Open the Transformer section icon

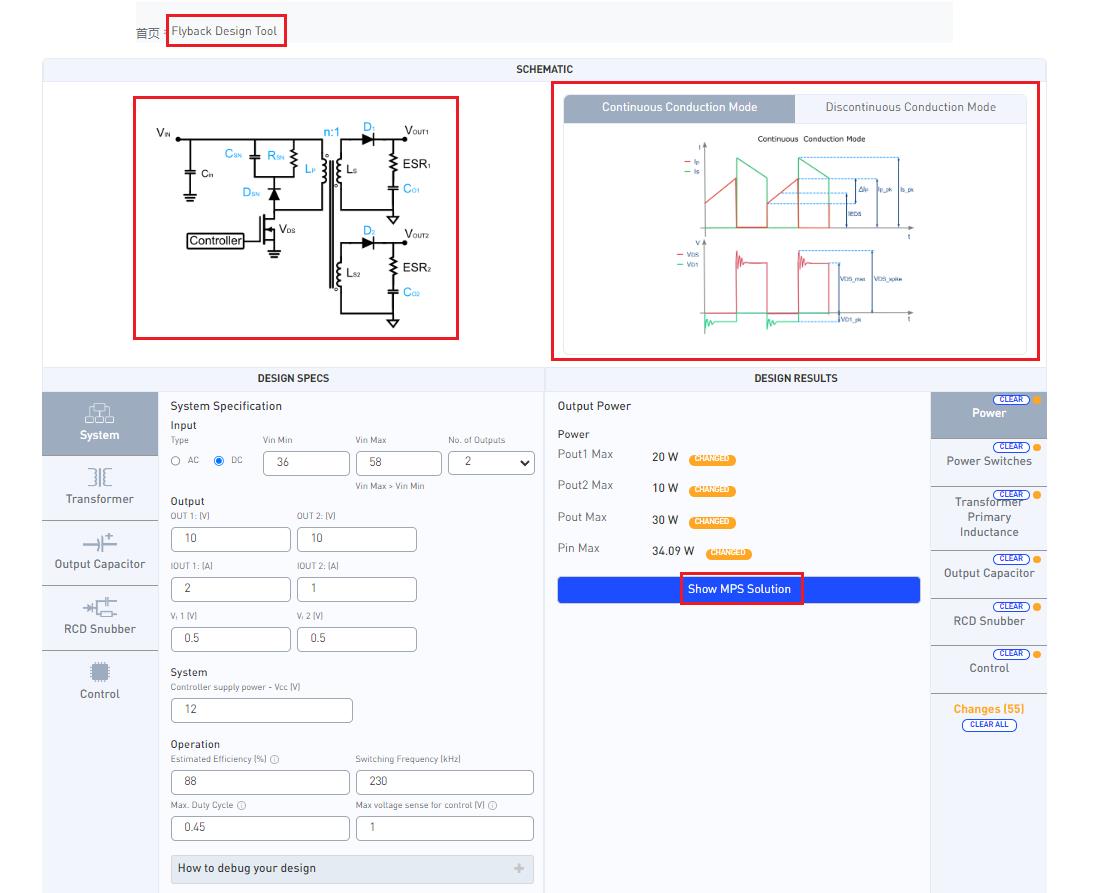tap(99, 477)
